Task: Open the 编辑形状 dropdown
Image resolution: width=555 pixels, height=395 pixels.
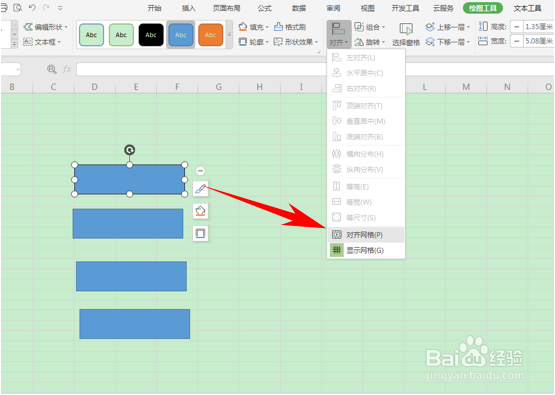Action: pyautogui.click(x=45, y=27)
